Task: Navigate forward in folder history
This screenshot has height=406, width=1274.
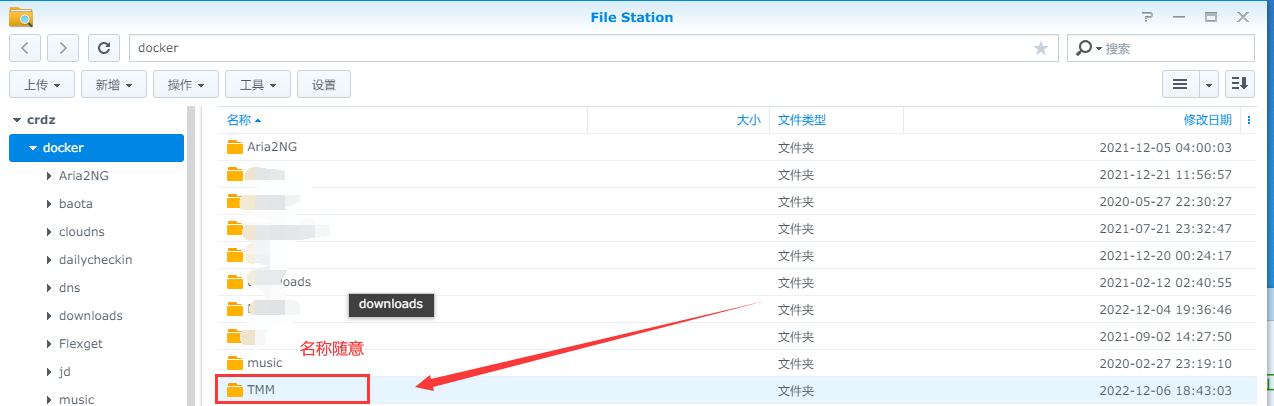Action: pyautogui.click(x=63, y=47)
